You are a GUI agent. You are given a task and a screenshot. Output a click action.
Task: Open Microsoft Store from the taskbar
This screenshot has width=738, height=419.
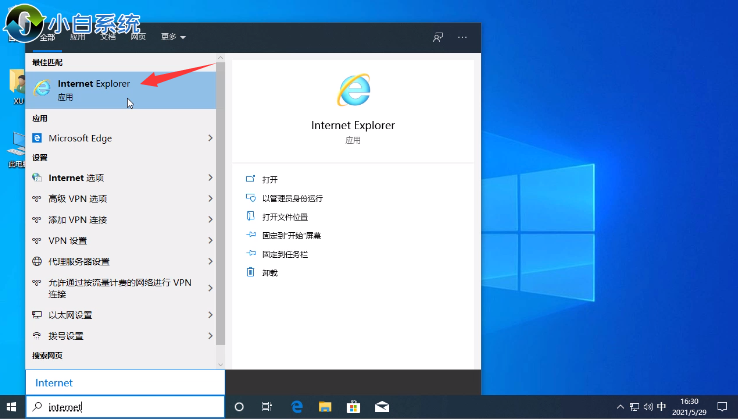[353, 408]
